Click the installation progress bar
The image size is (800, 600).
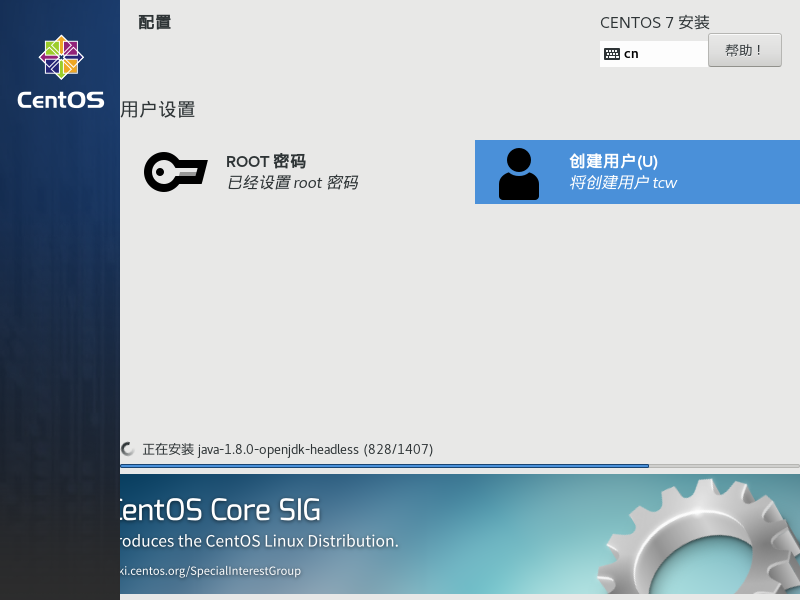click(460, 466)
